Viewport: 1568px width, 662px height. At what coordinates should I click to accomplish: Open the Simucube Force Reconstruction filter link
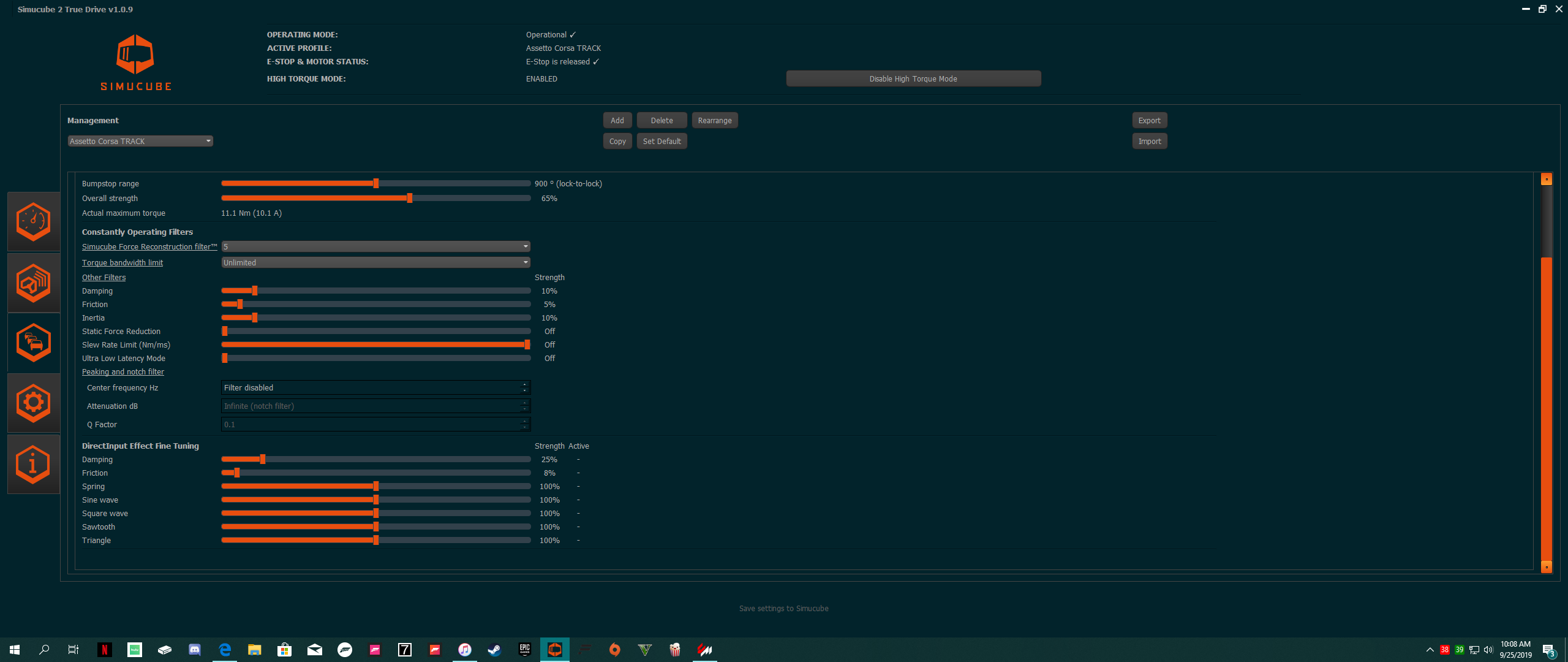149,246
